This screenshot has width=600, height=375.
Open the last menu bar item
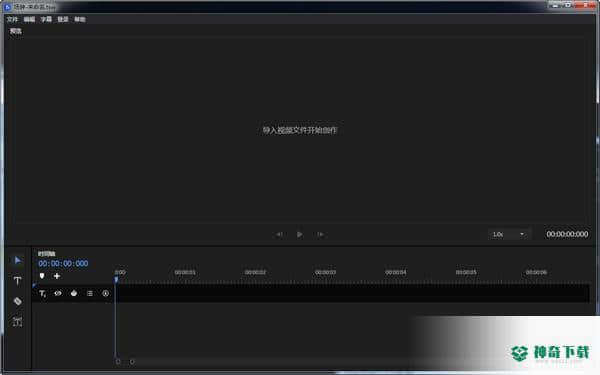pos(80,19)
